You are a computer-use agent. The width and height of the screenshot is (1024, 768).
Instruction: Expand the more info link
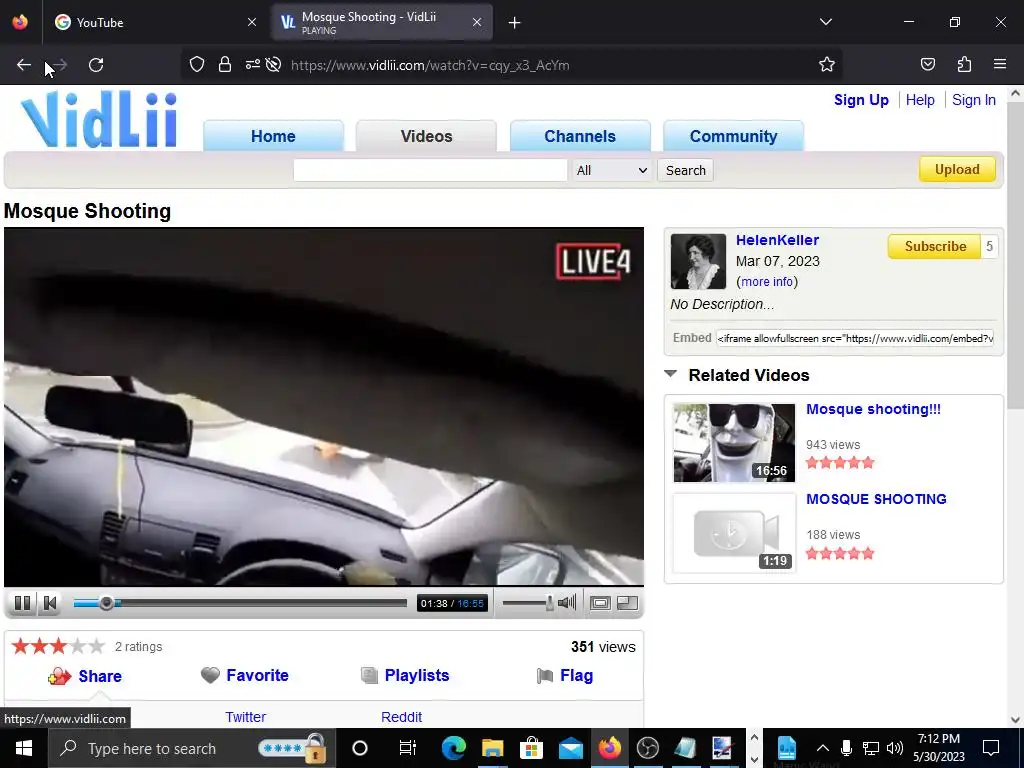click(767, 281)
